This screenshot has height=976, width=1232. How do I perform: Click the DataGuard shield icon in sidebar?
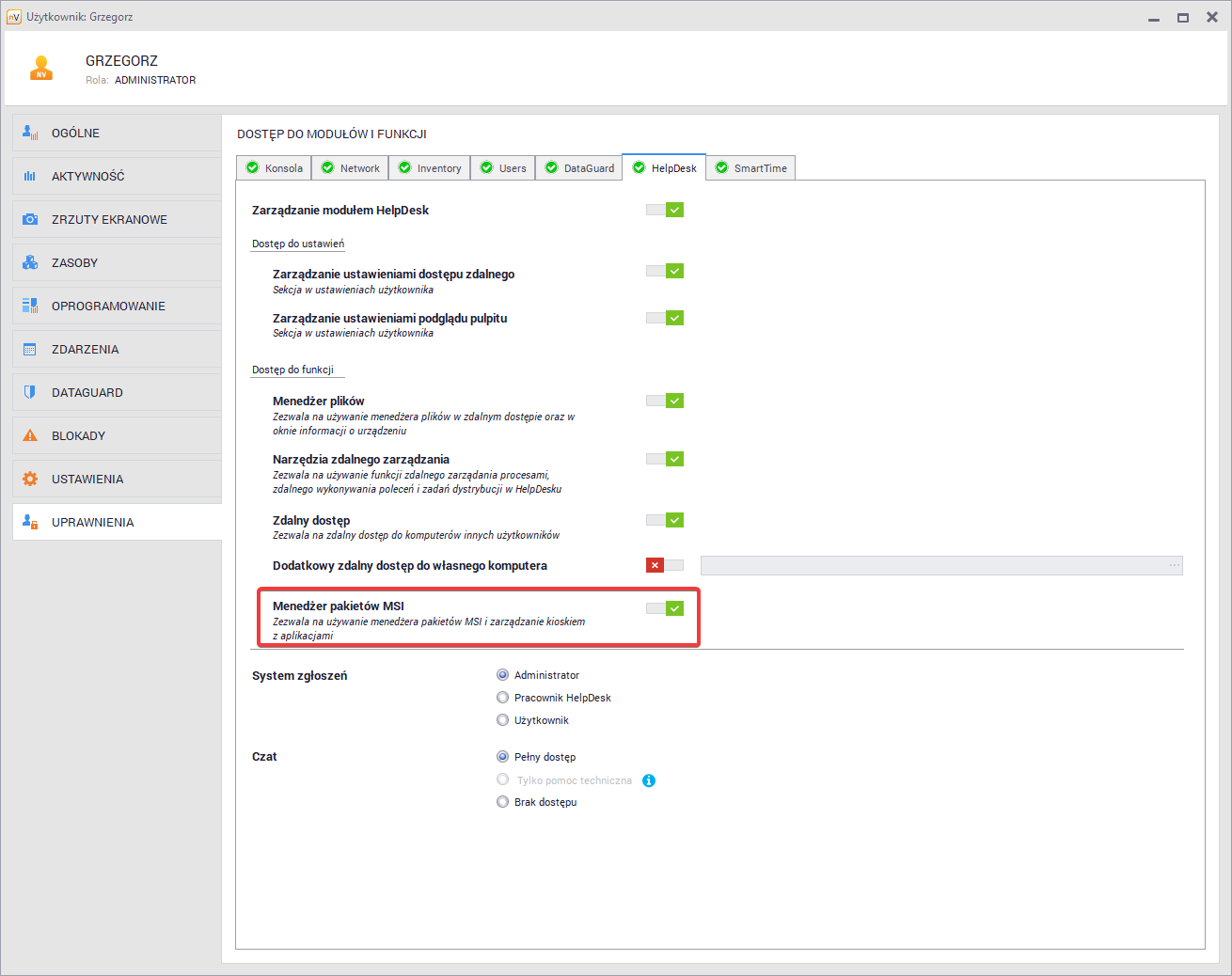[30, 392]
